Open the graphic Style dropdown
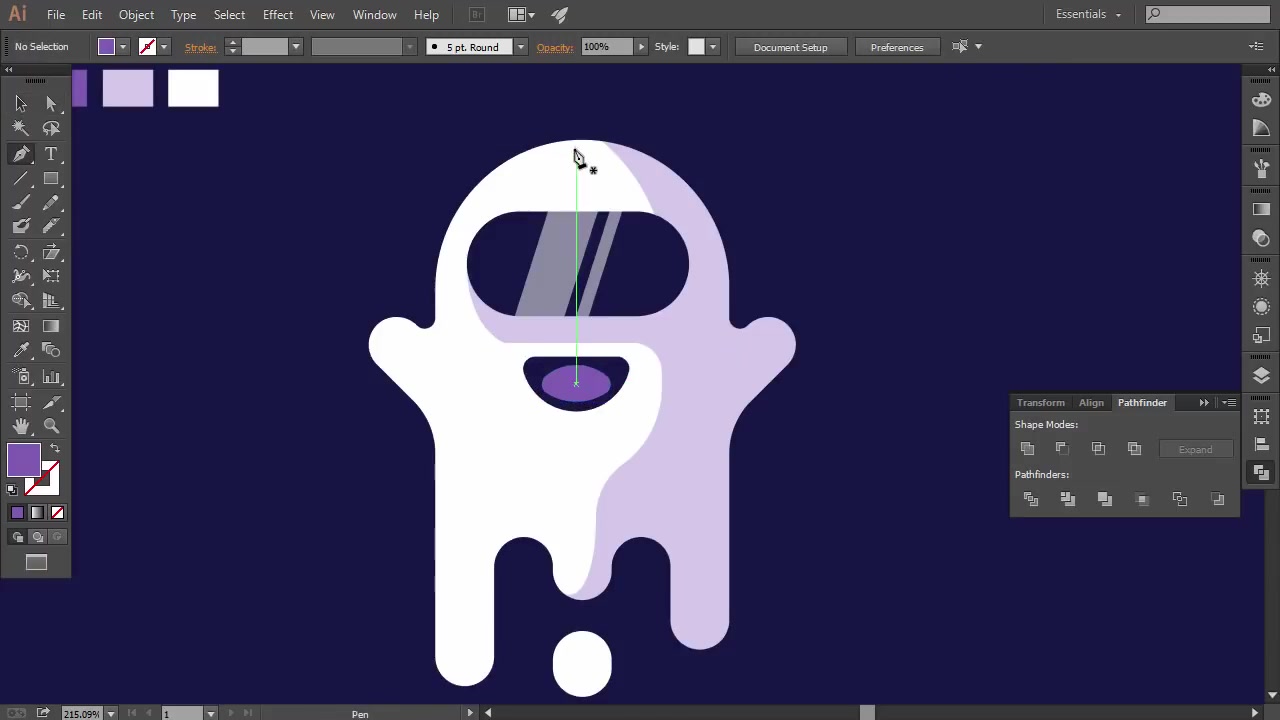The width and height of the screenshot is (1280, 720). (x=712, y=47)
